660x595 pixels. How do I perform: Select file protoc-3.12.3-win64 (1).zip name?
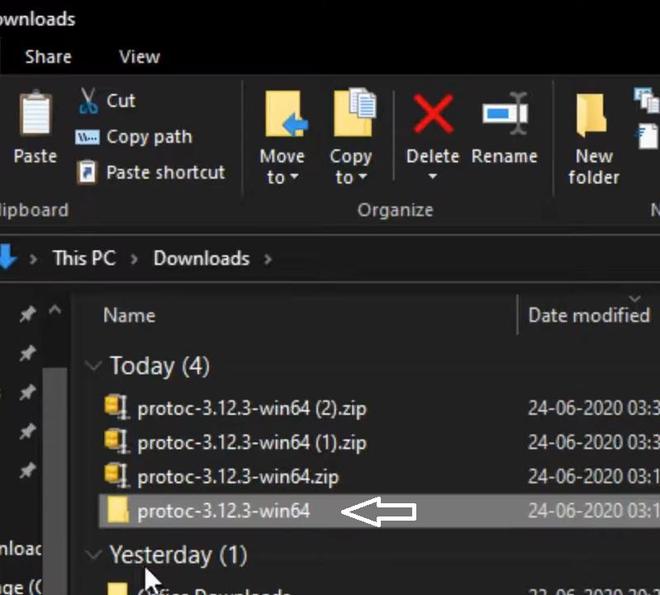[x=252, y=443]
